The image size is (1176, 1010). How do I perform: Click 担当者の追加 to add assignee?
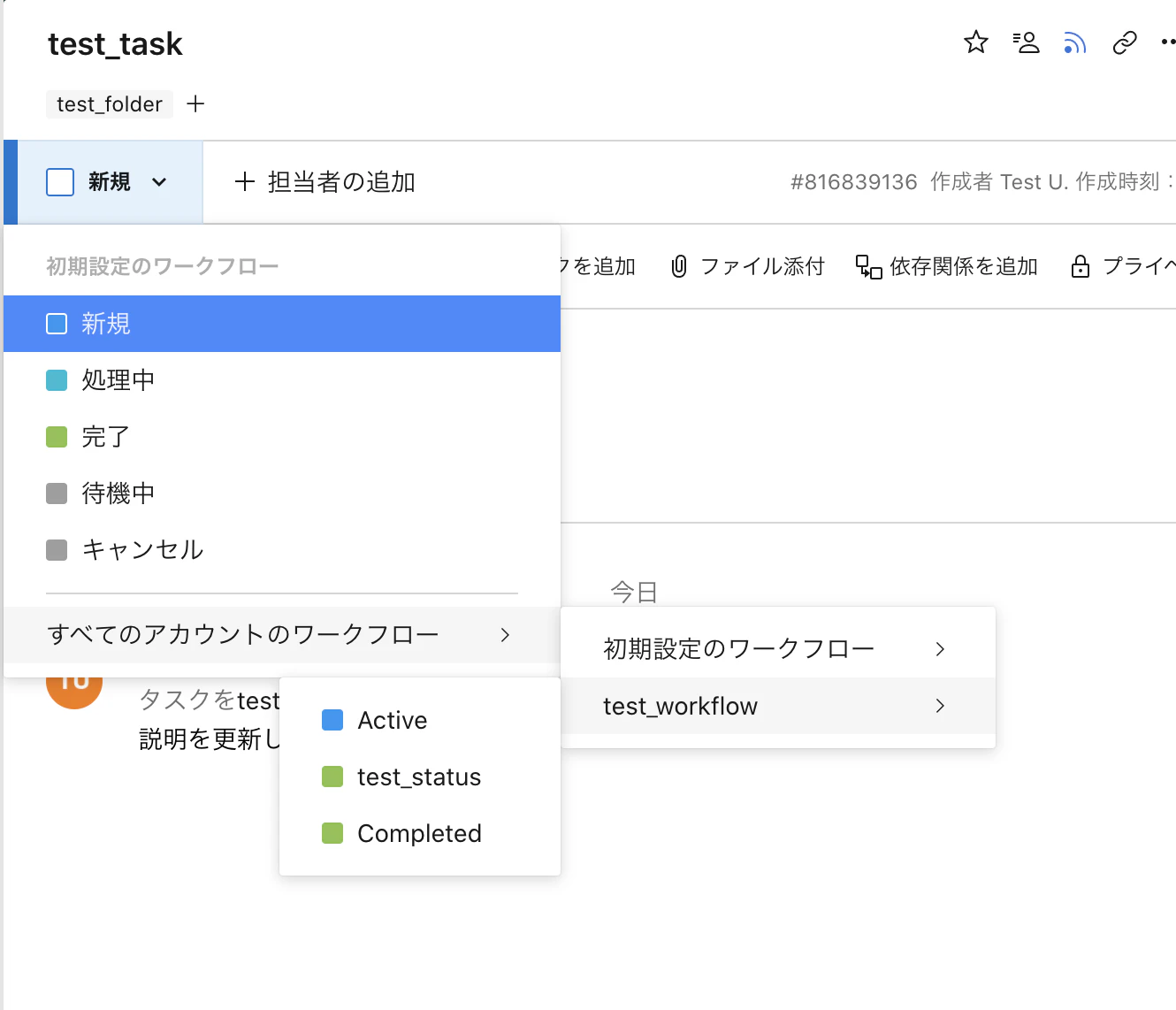[325, 182]
